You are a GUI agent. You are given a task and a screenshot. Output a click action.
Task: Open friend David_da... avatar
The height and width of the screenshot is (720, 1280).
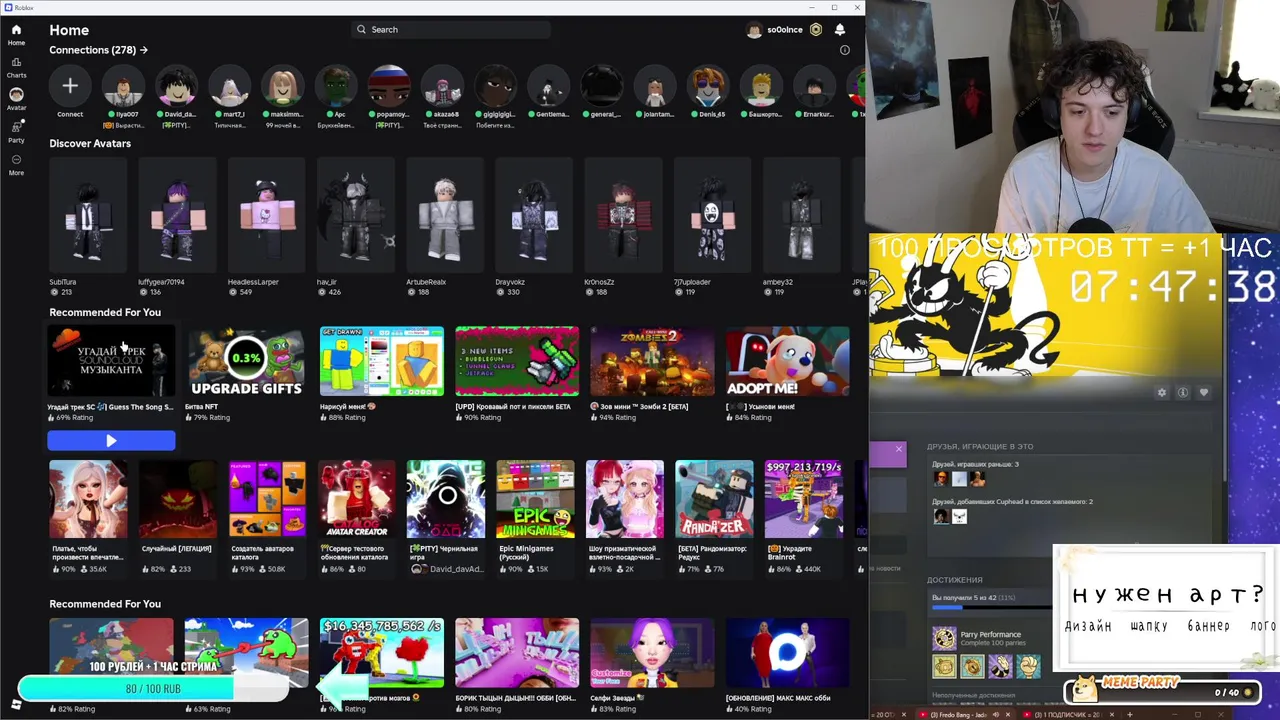pyautogui.click(x=177, y=87)
